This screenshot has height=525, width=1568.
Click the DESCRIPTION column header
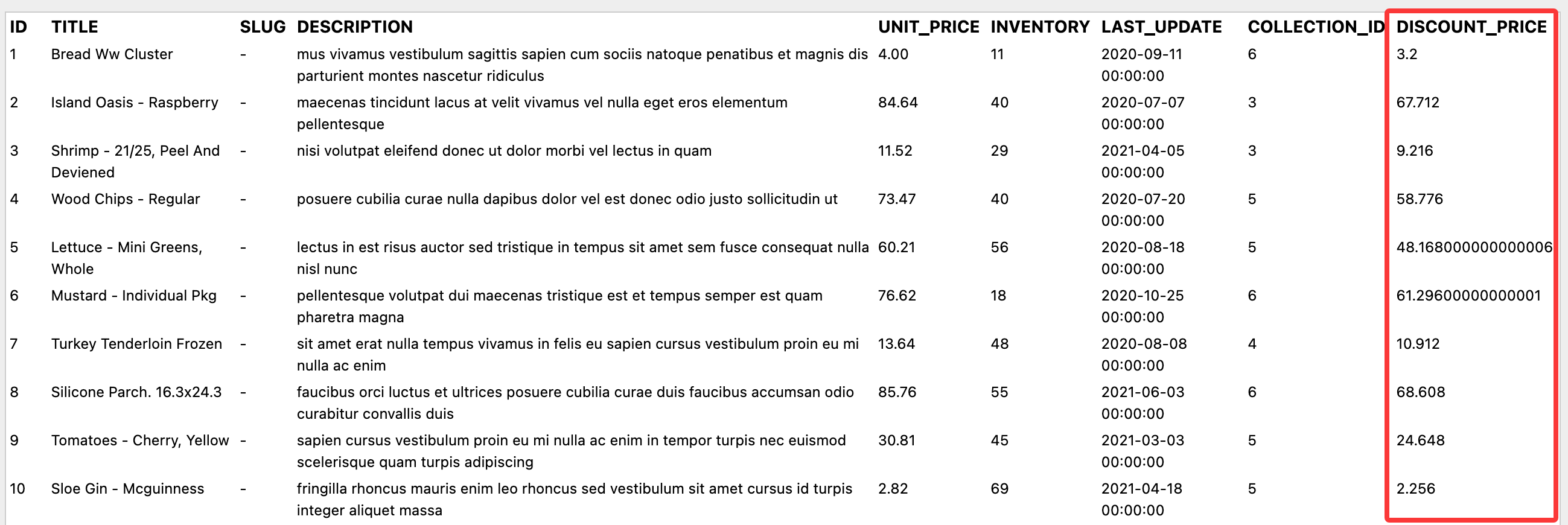(354, 27)
